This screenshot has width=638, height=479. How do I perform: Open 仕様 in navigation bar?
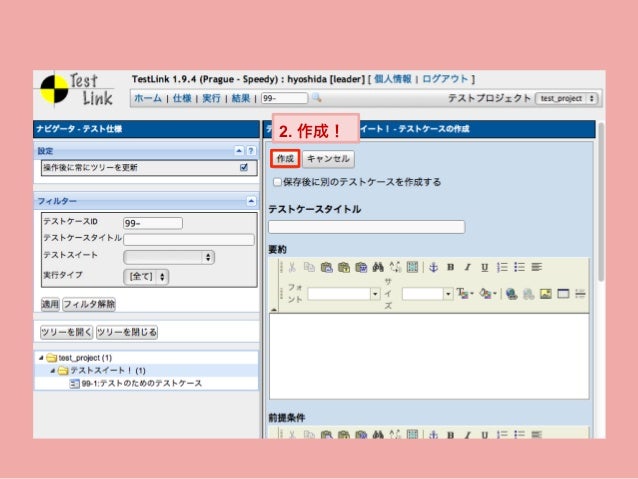182,98
